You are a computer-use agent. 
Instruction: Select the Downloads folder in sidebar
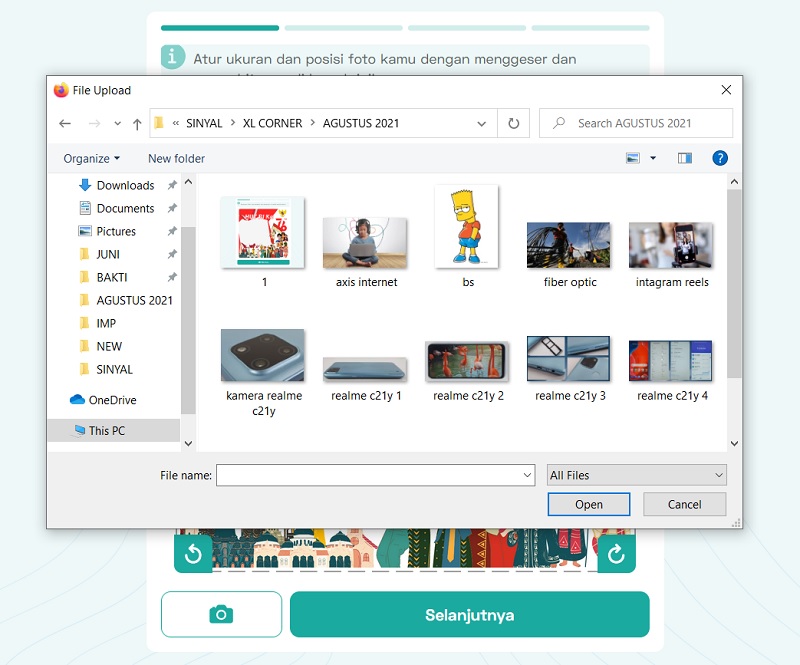(x=124, y=185)
